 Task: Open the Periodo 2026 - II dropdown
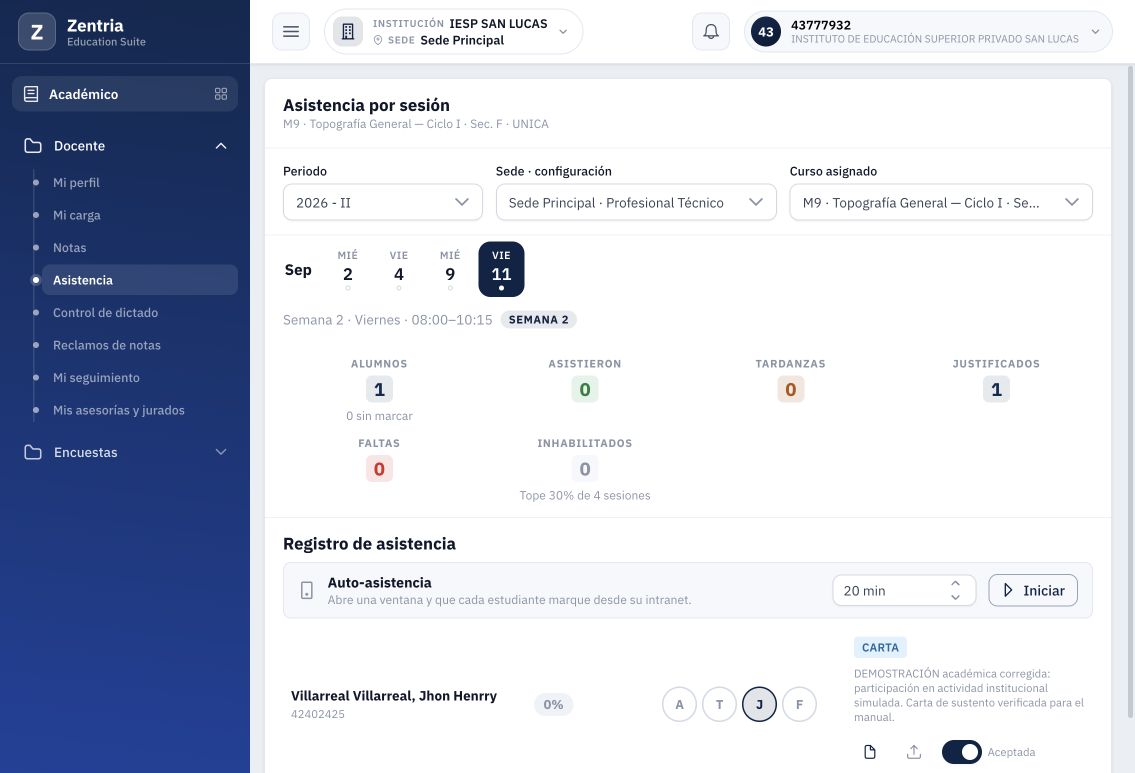coord(383,203)
